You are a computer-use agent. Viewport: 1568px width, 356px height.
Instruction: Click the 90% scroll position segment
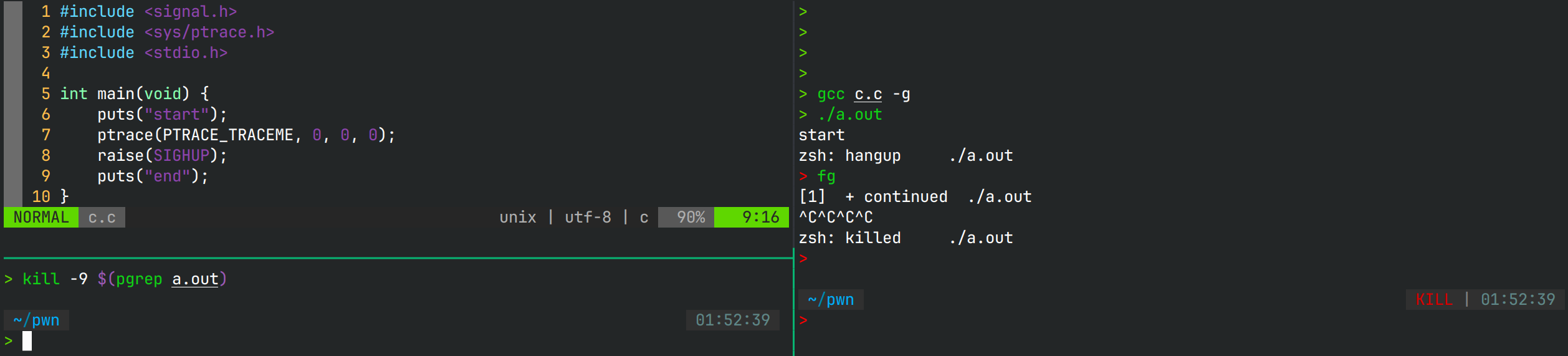(691, 218)
